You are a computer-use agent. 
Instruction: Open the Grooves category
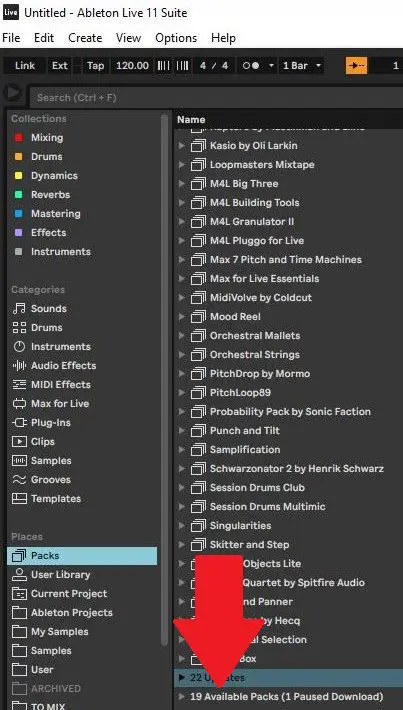tap(42, 480)
